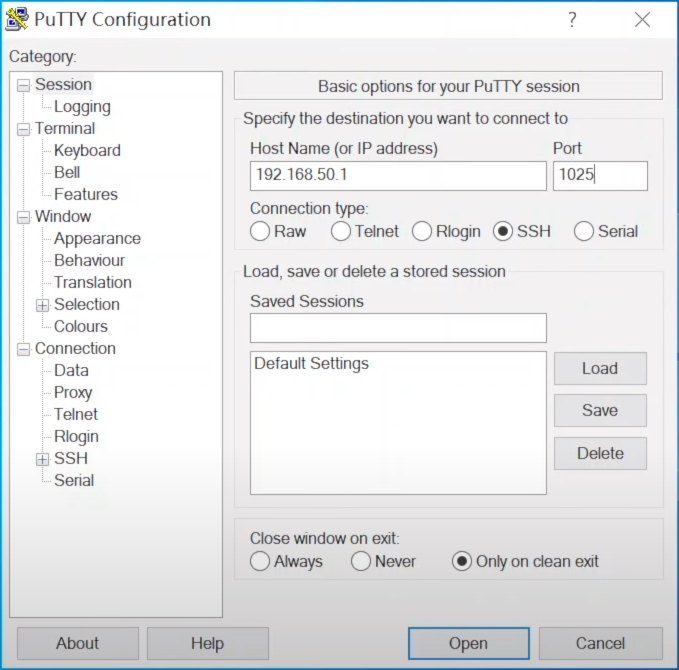Select the Proxy category
Image resolution: width=679 pixels, height=670 pixels.
tap(73, 393)
